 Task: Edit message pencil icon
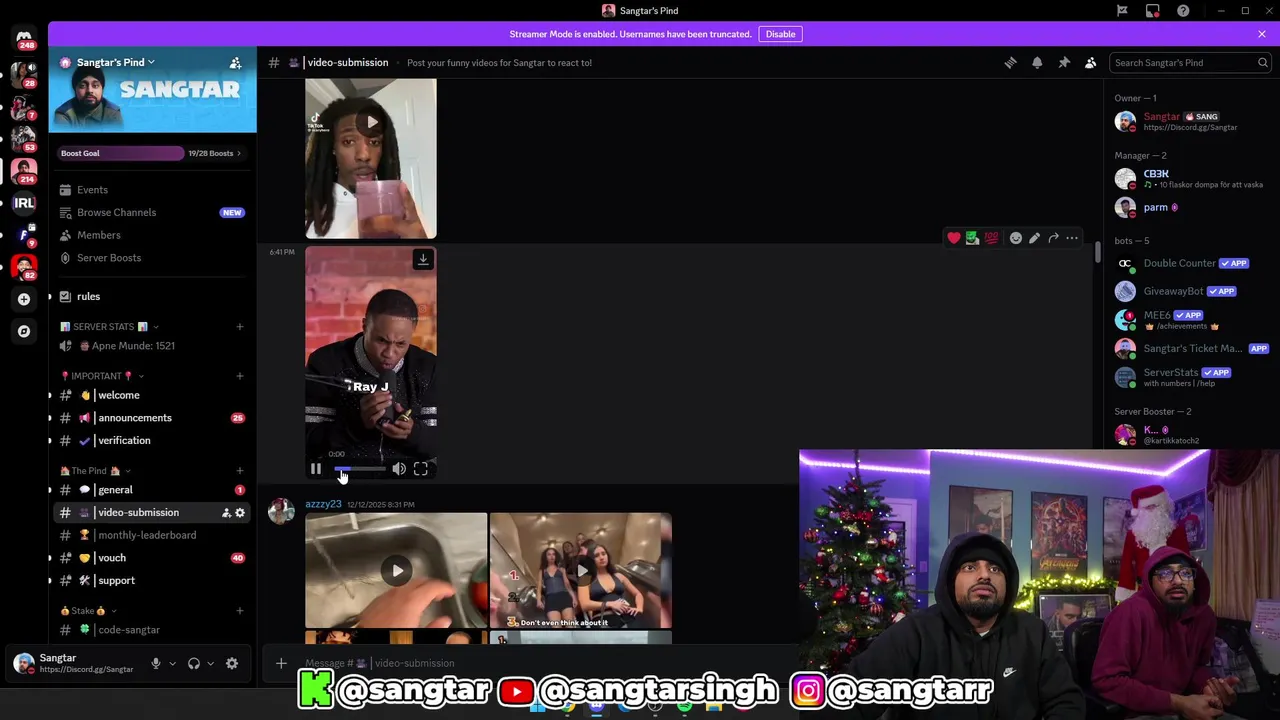(1035, 238)
